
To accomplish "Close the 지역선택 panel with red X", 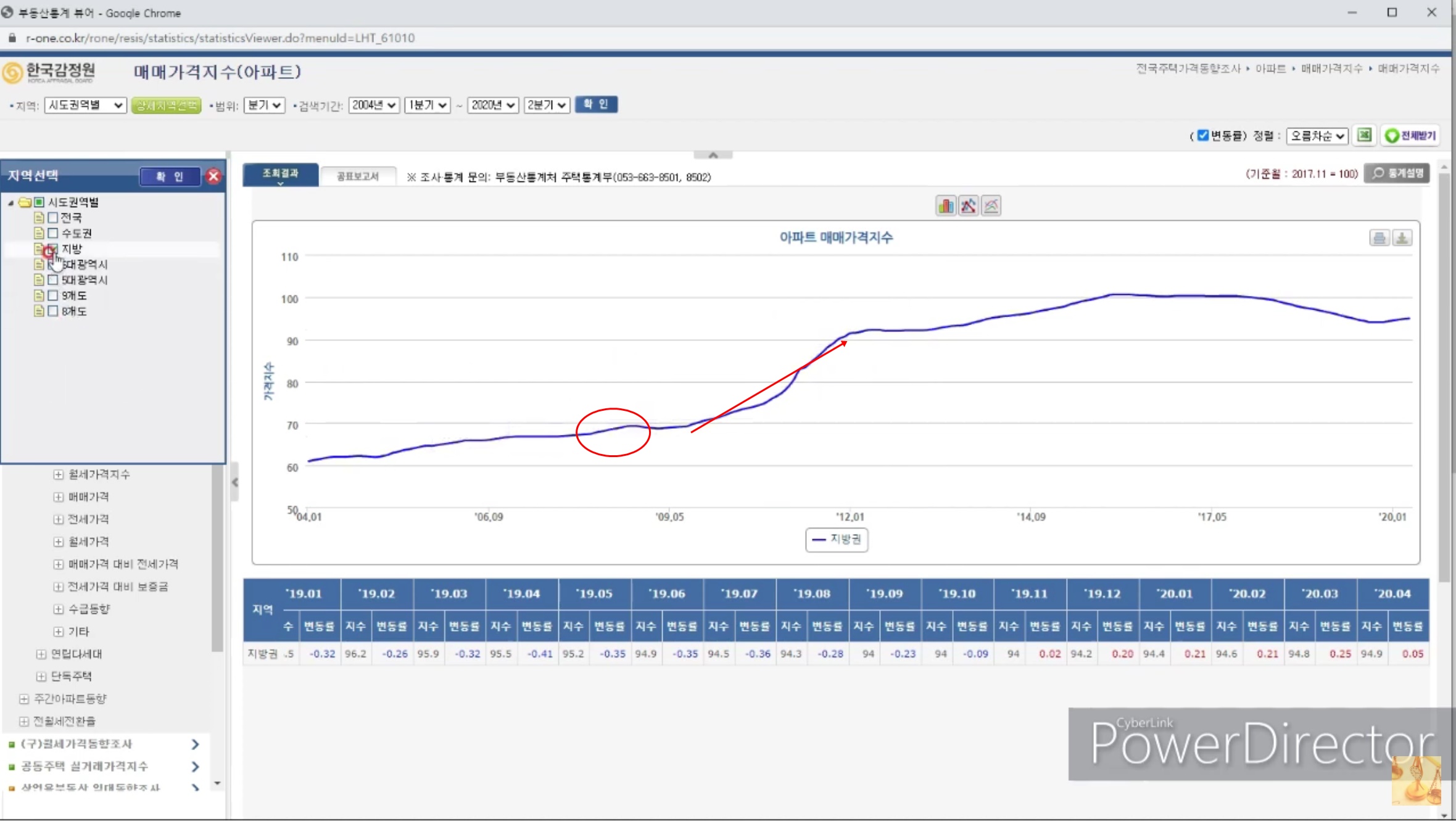I will pos(213,176).
